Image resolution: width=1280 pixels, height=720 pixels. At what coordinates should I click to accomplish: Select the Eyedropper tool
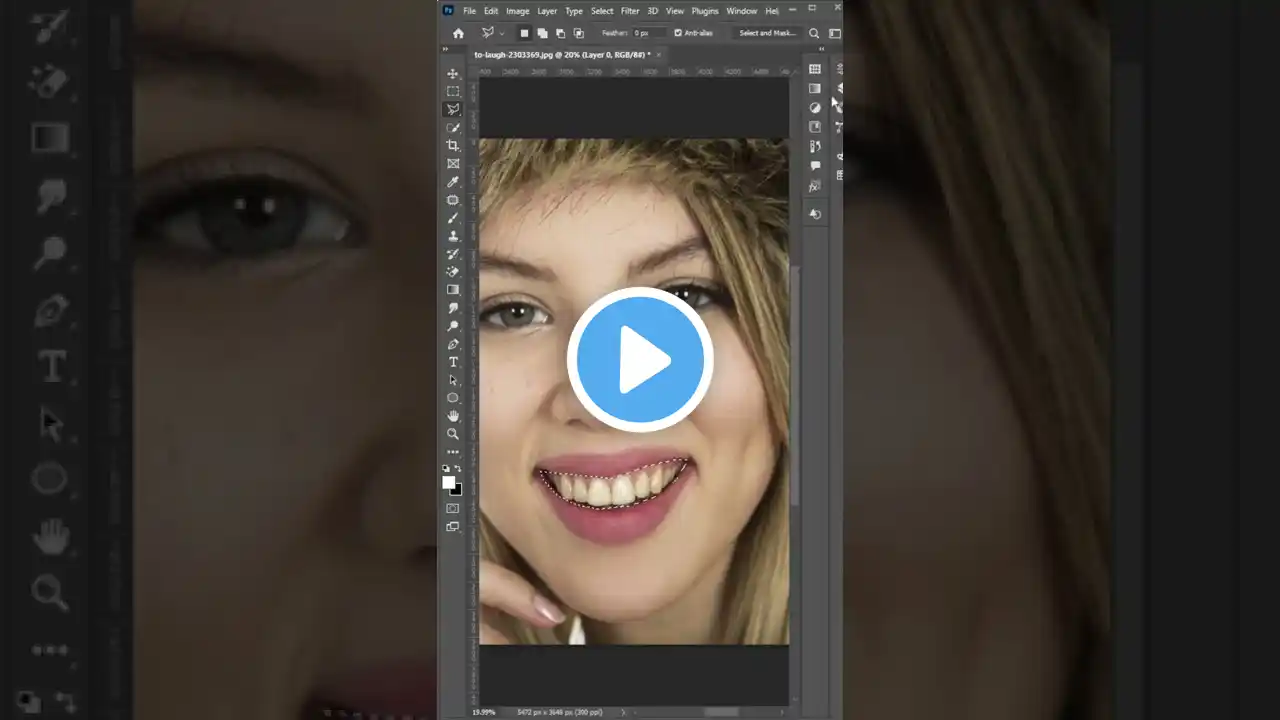point(453,182)
